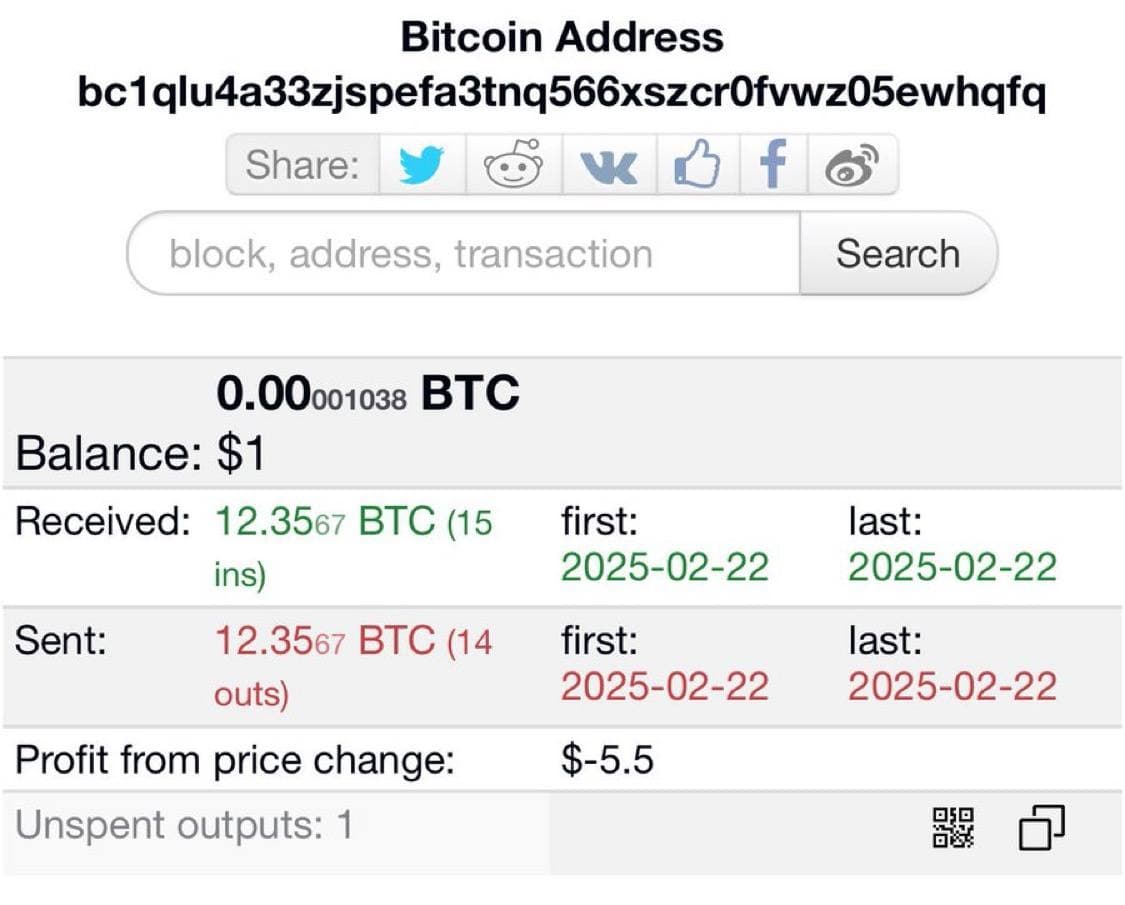The width and height of the screenshot is (1125, 905).
Task: Click the Bitcoin address text
Action: tap(562, 94)
